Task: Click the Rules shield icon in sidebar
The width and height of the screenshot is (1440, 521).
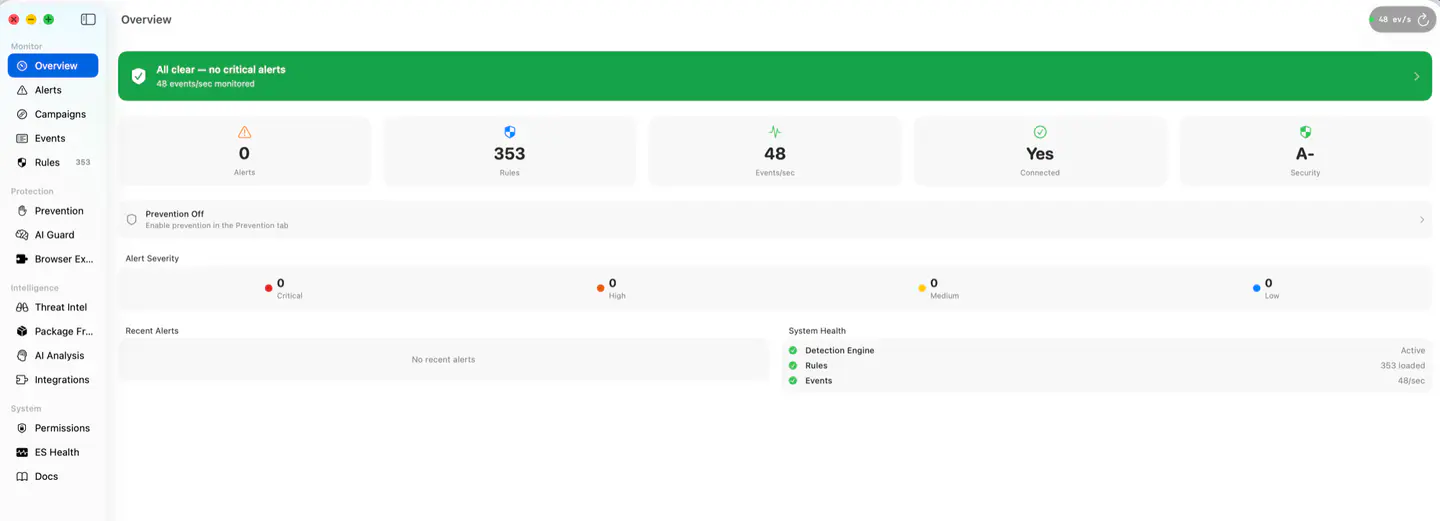Action: [22, 162]
